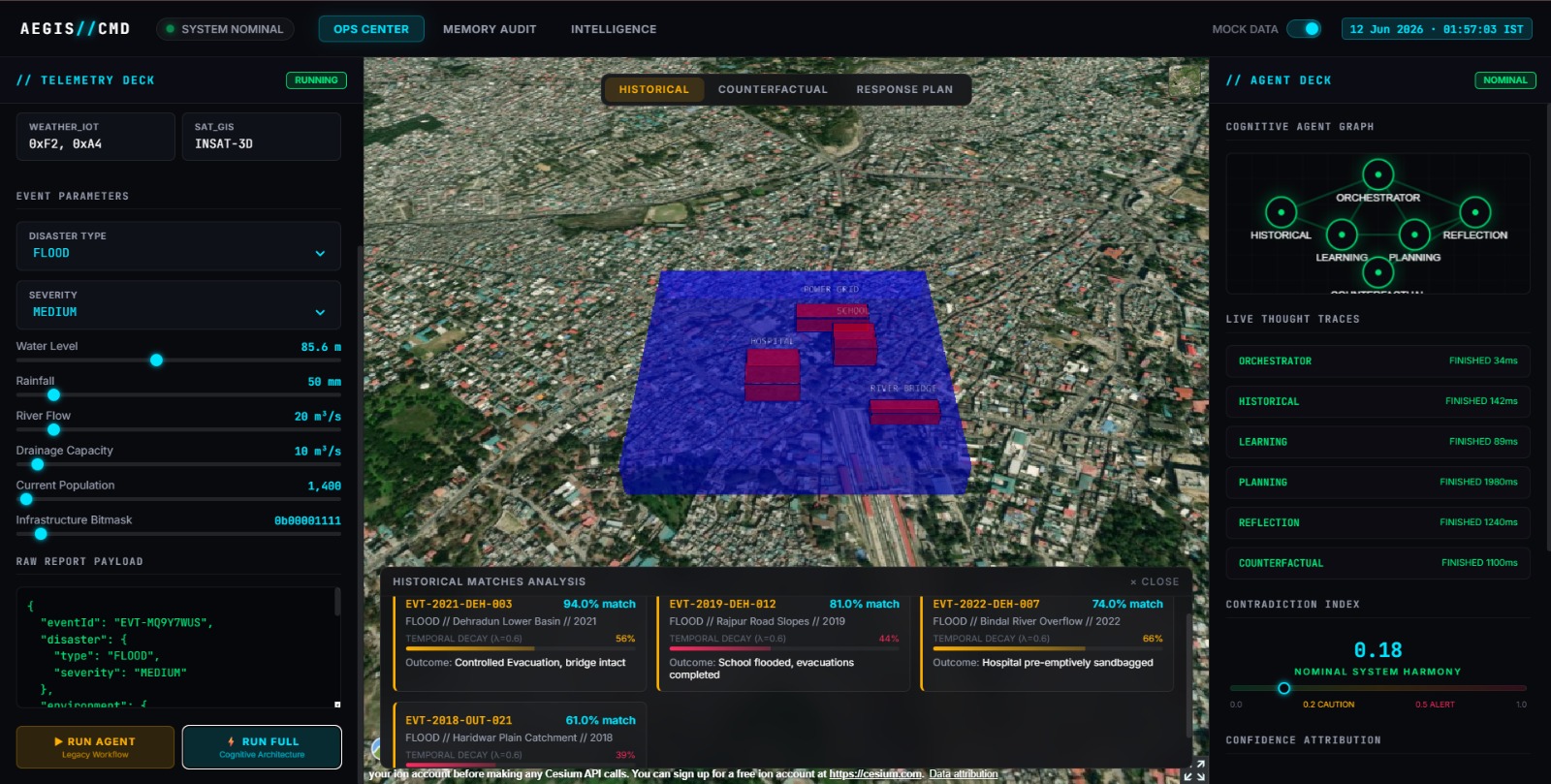The width and height of the screenshot is (1551, 784).
Task: Select the Historical map view tab
Action: coord(654,89)
